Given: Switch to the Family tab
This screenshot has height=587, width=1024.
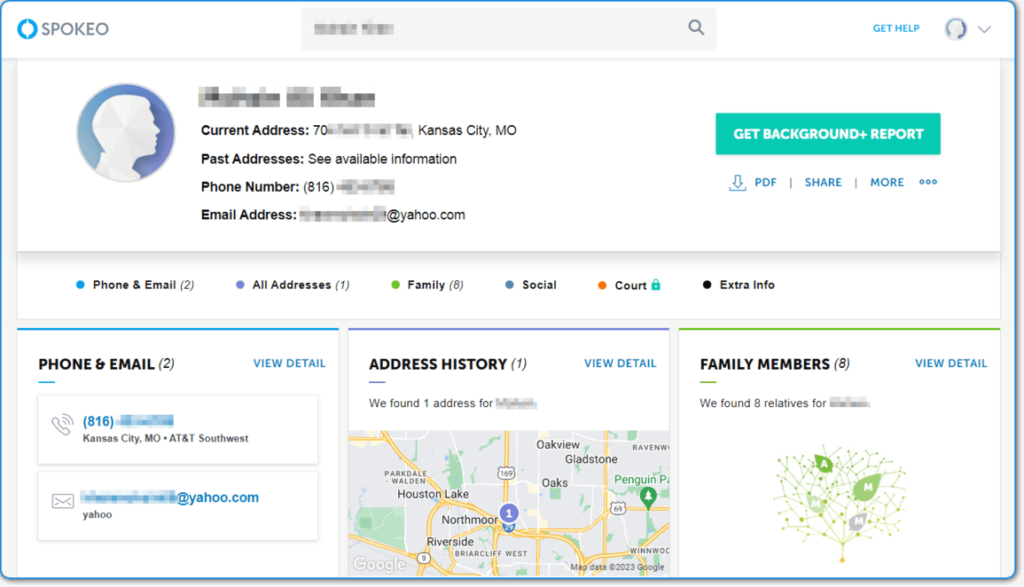Looking at the screenshot, I should coord(427,285).
